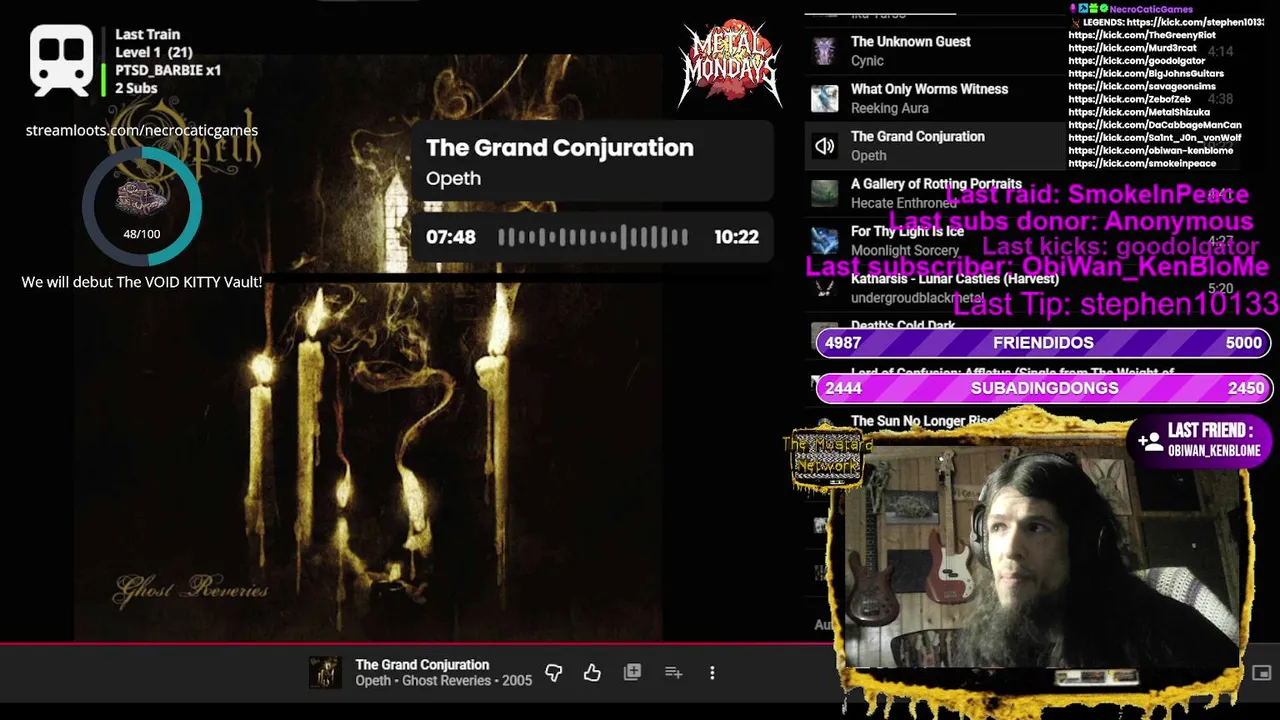Open undergroudblackmetal channel in queue
This screenshot has height=720, width=1280.
point(917,298)
